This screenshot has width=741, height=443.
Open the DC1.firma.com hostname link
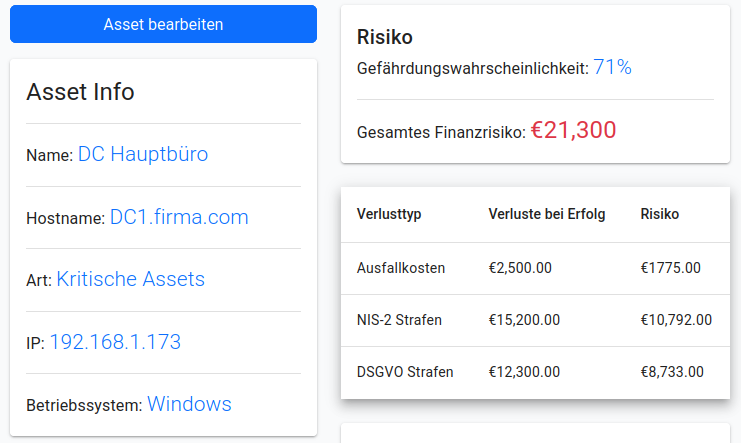tap(179, 217)
